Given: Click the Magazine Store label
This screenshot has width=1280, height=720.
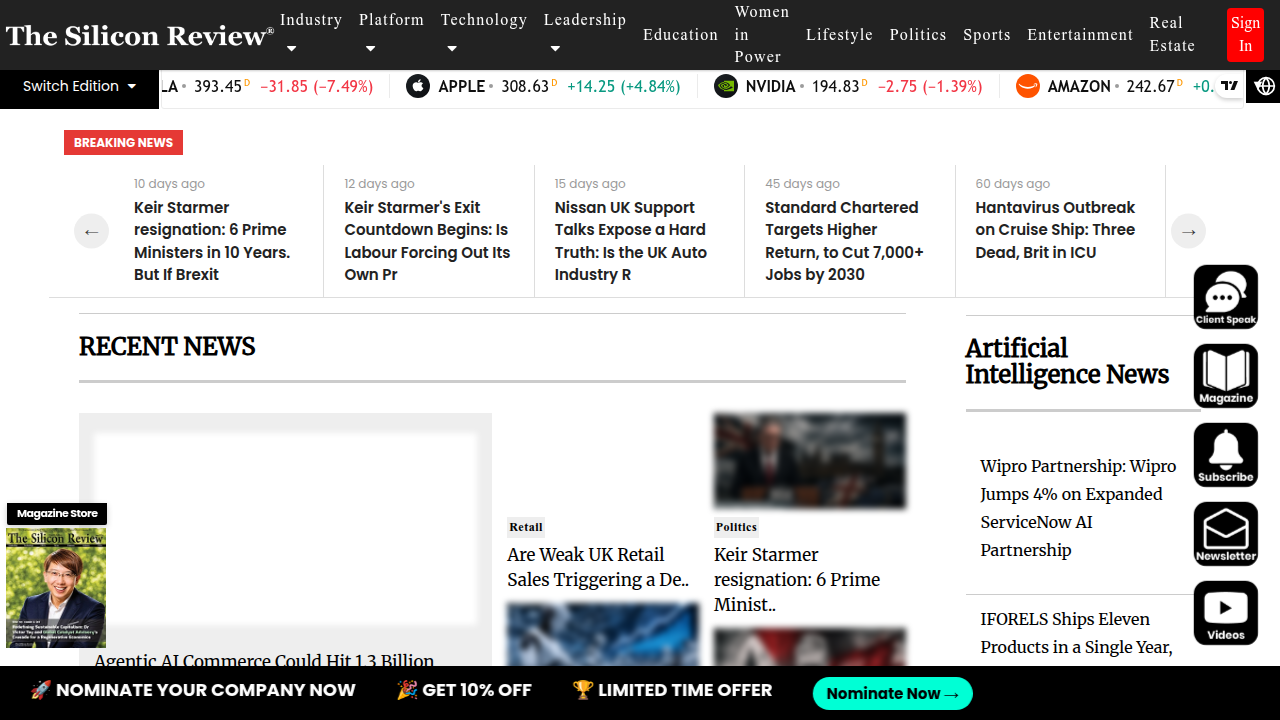Looking at the screenshot, I should 57,513.
